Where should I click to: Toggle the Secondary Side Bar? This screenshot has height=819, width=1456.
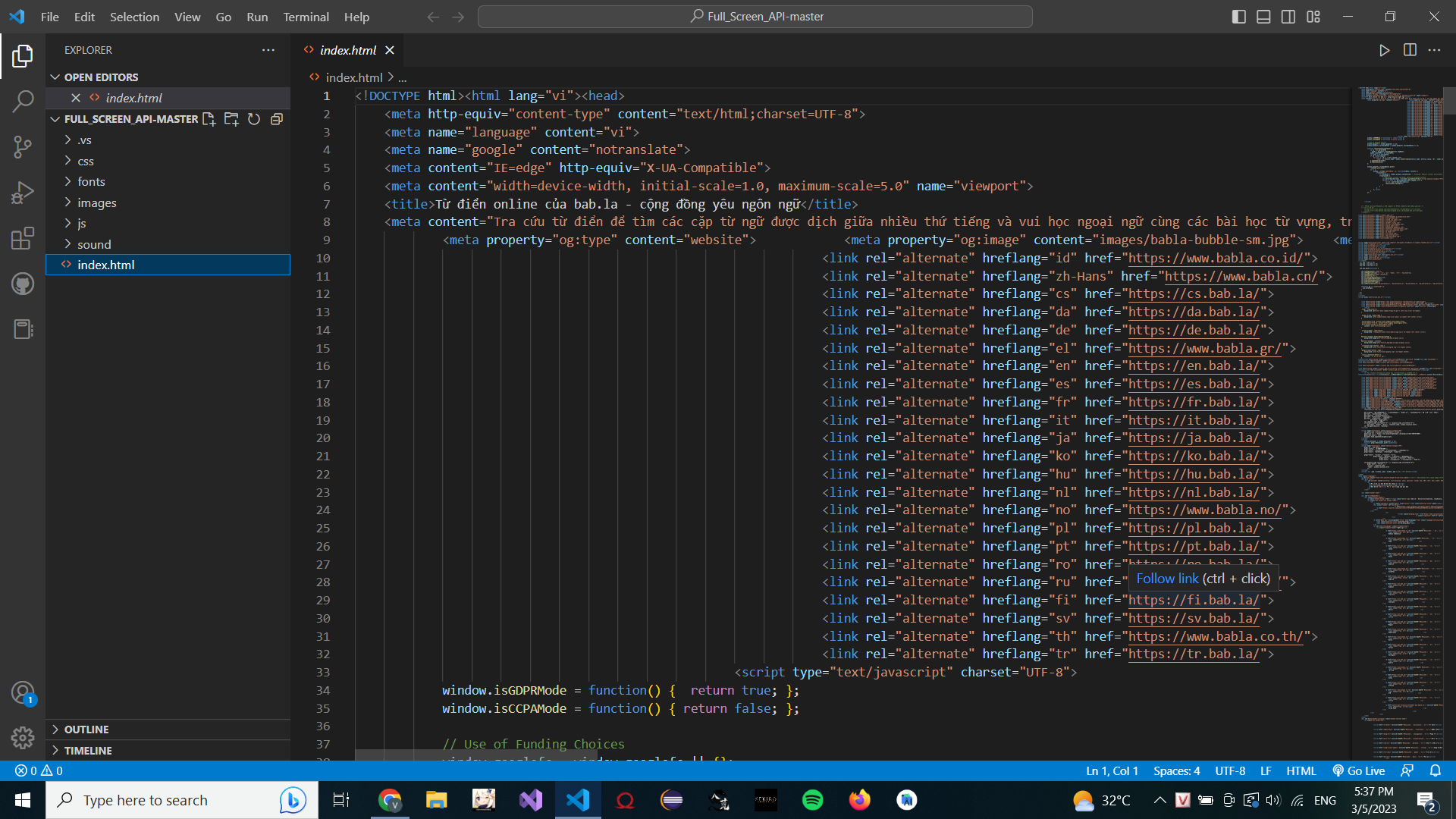1288,16
